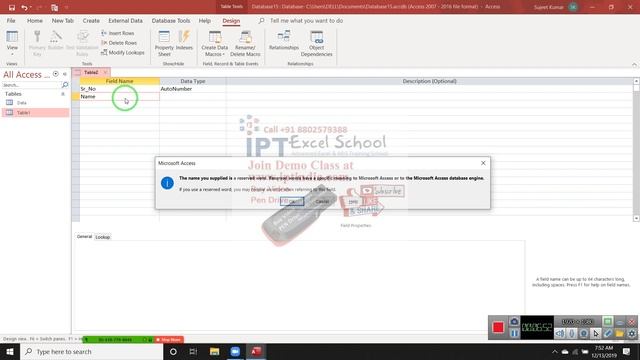
Task: Click Stop Share red button
Action: click(169, 340)
